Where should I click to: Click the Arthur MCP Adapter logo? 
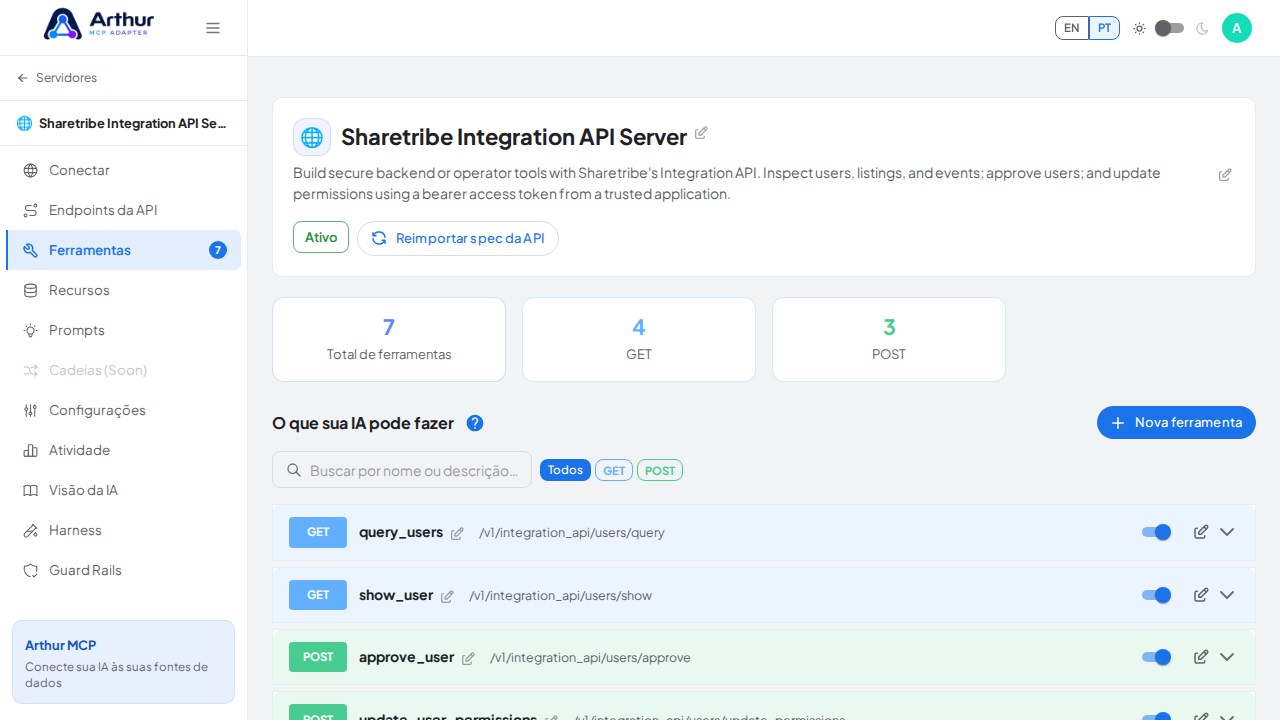(x=98, y=24)
